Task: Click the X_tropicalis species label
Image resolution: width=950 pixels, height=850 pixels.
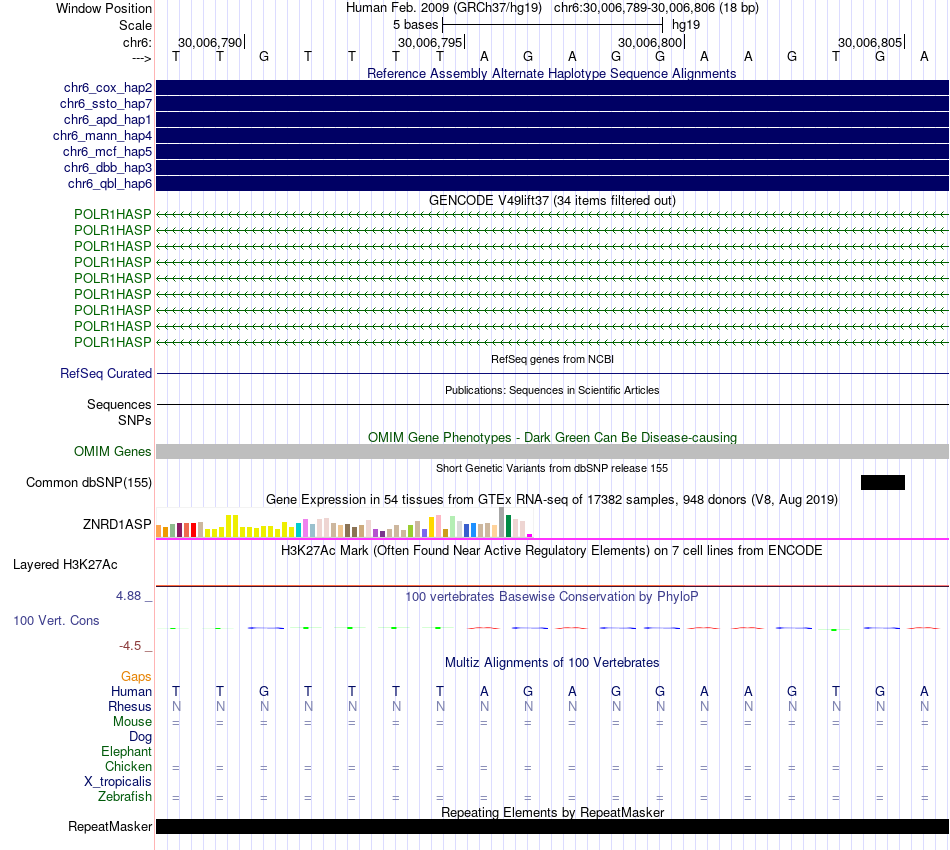Action: coord(118,782)
